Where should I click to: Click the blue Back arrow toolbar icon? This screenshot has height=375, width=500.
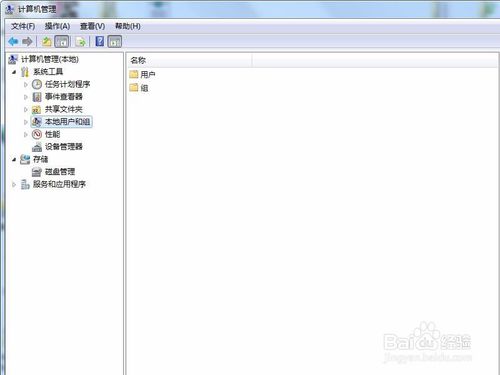[13, 42]
